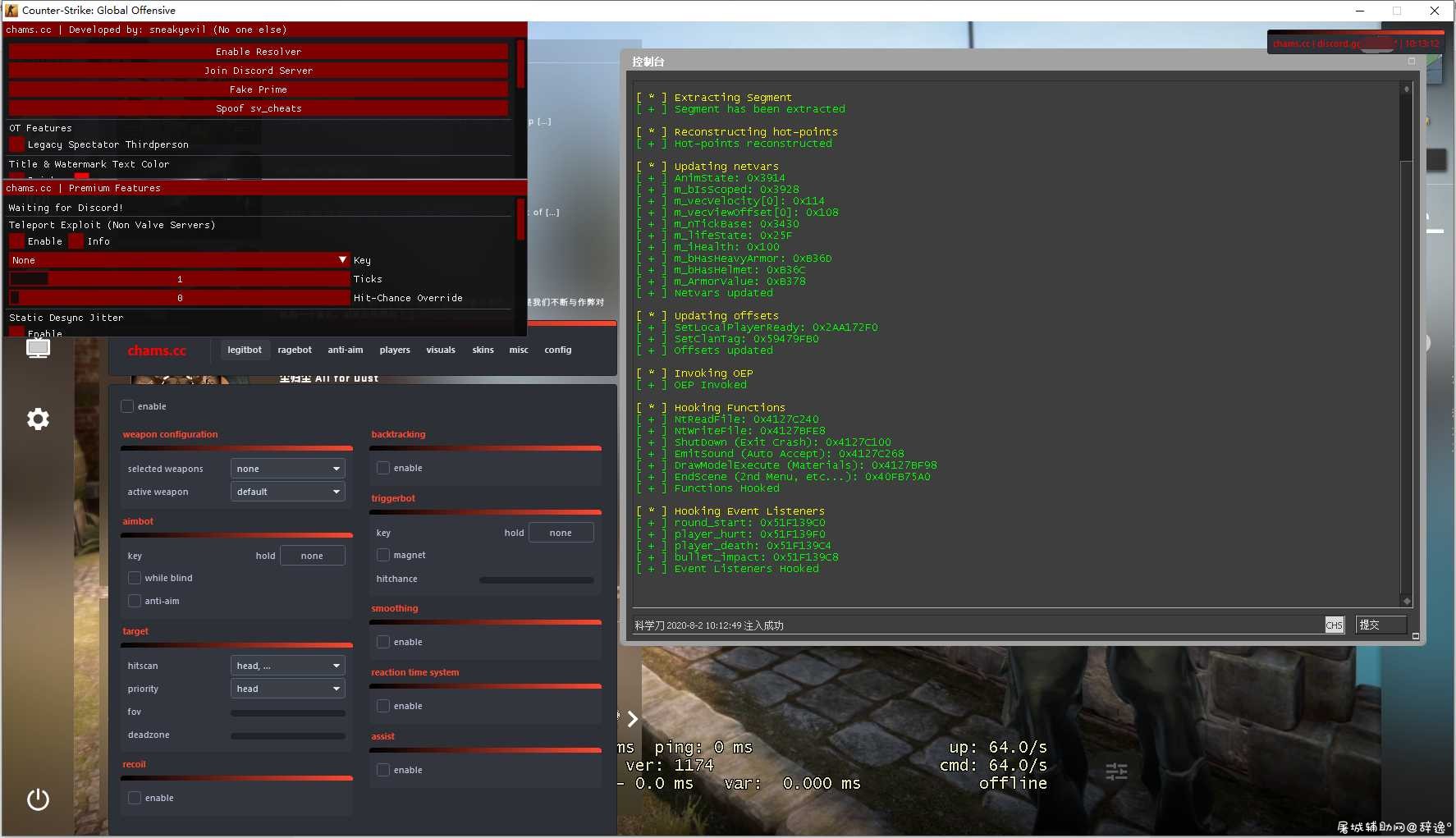
Task: Click the Counter-Strike app icon in title bar
Action: click(x=11, y=10)
